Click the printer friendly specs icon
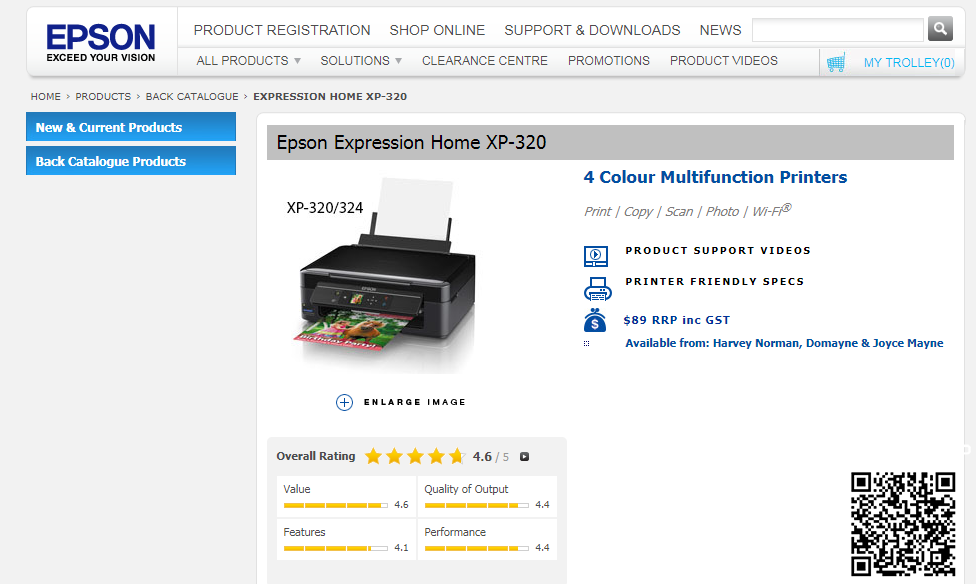 [597, 290]
